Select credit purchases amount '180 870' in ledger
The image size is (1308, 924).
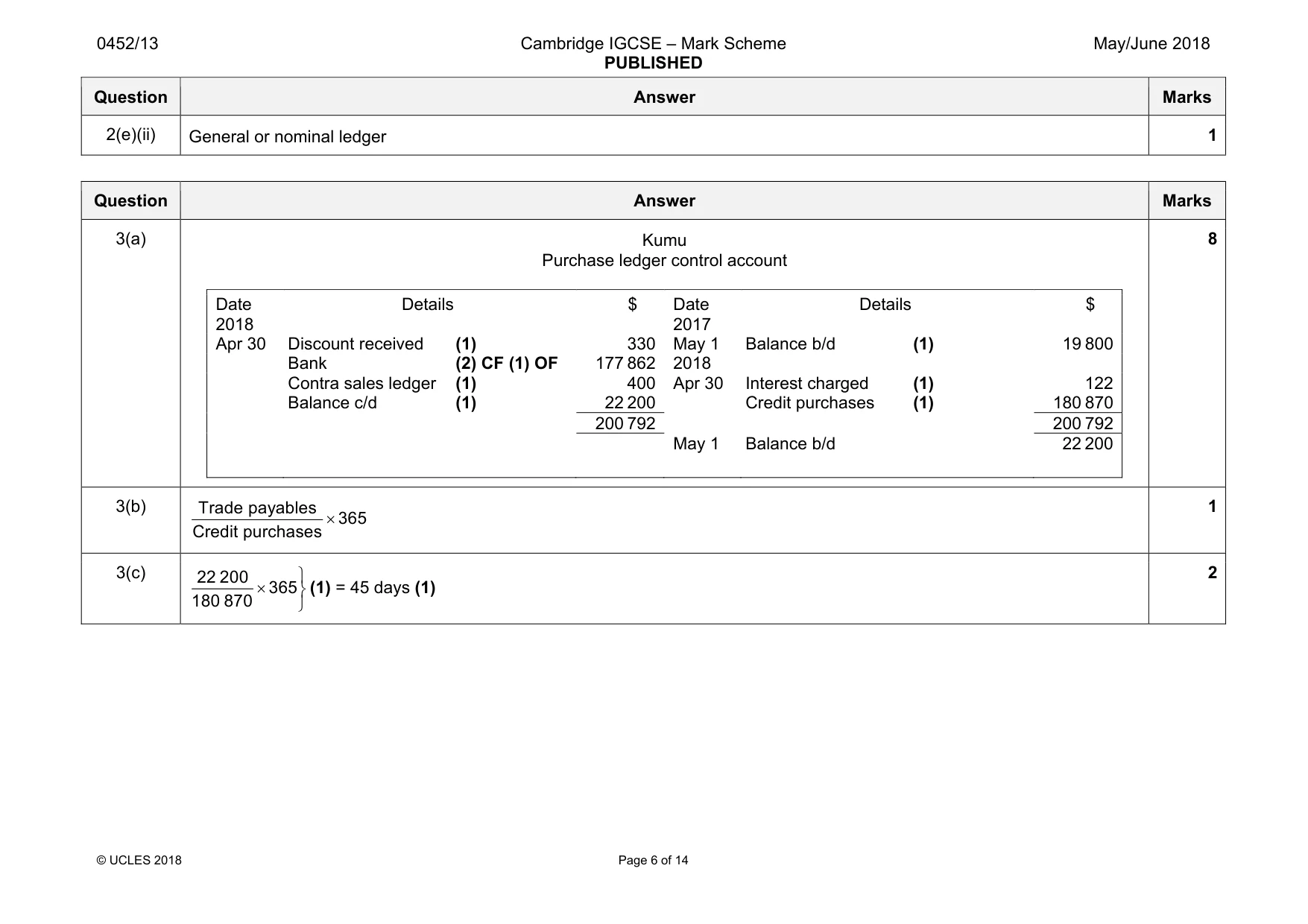pos(1083,403)
